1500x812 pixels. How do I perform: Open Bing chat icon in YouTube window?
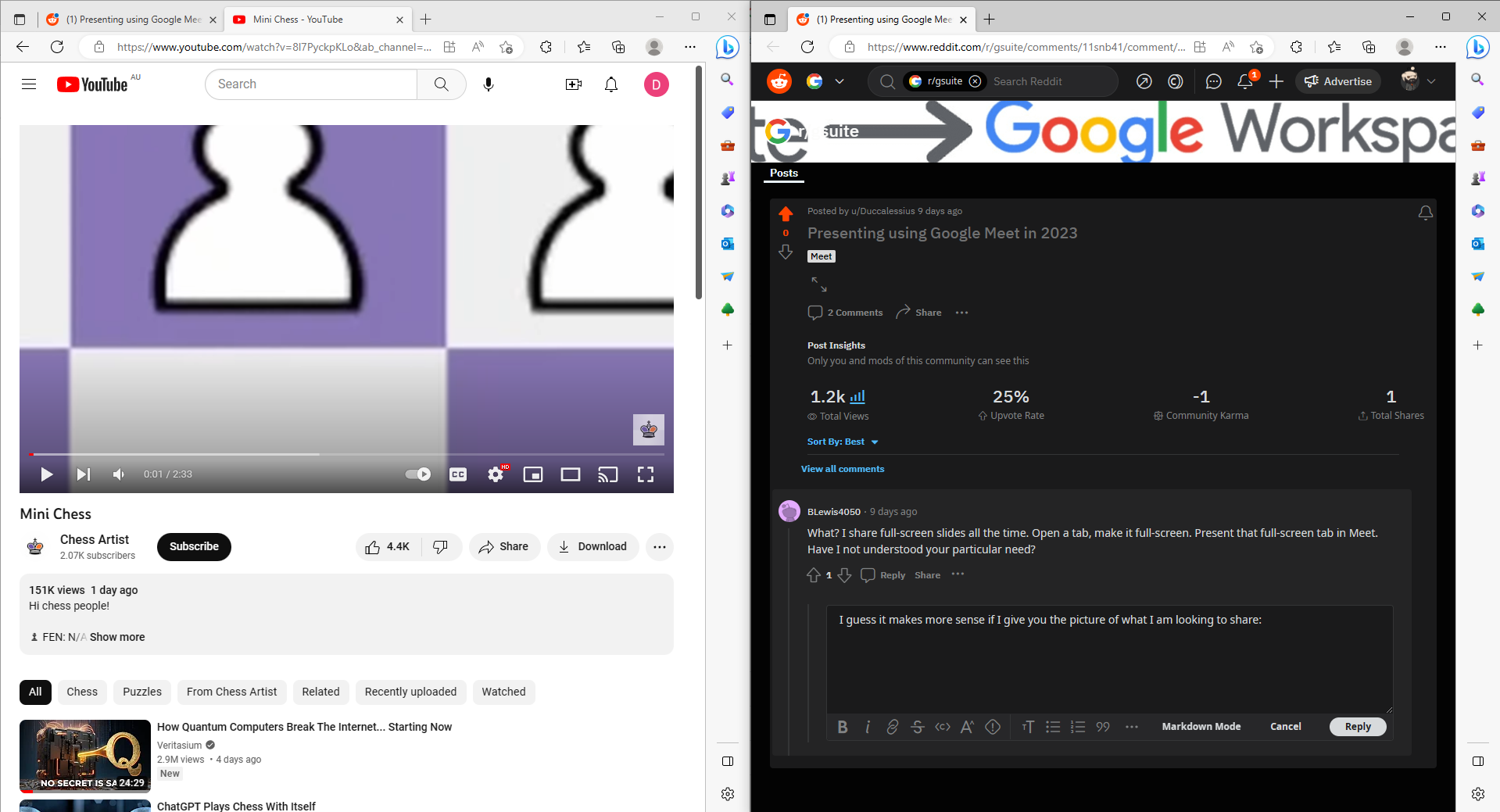click(727, 48)
